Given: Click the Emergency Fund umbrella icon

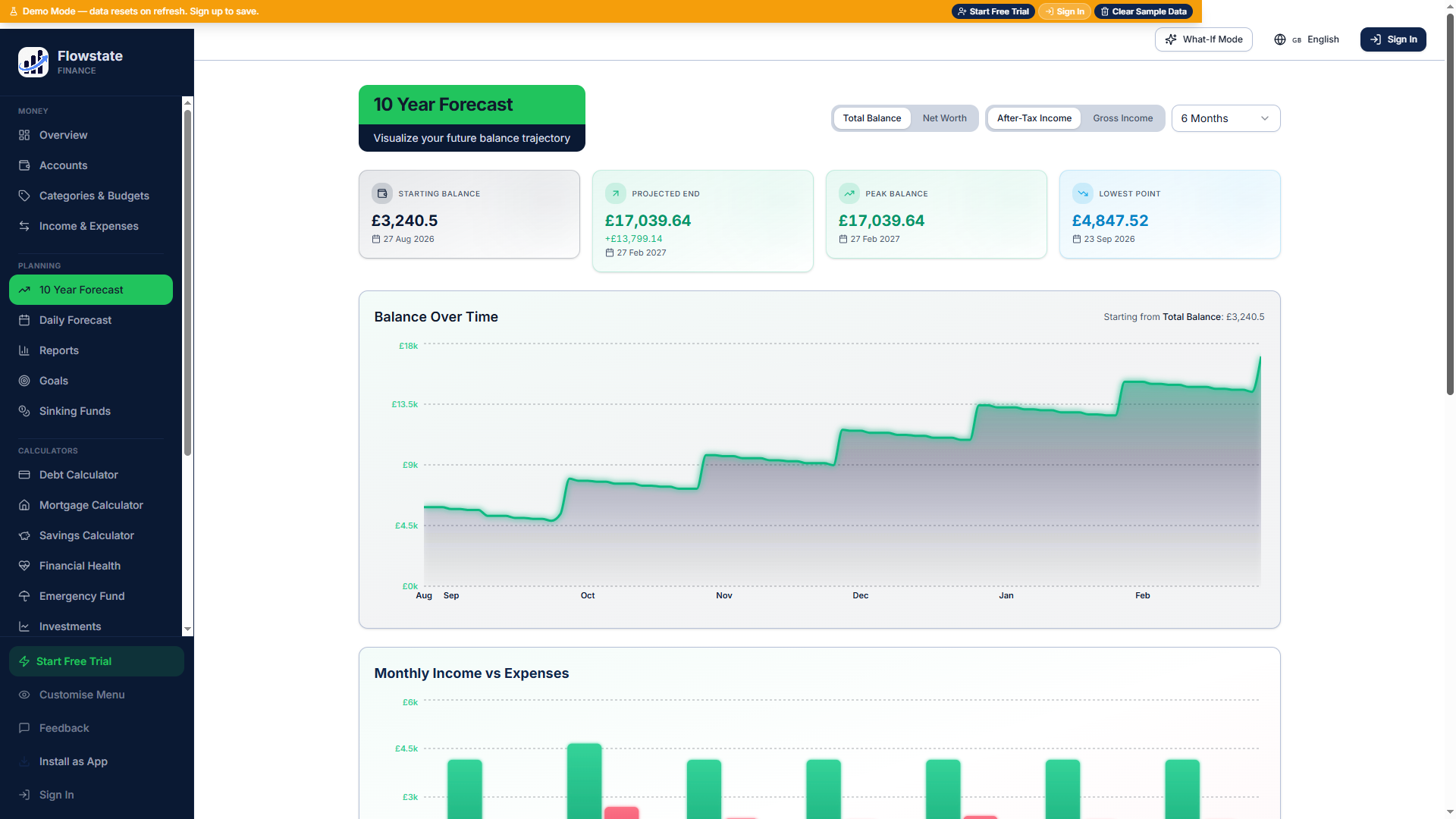Looking at the screenshot, I should (24, 596).
